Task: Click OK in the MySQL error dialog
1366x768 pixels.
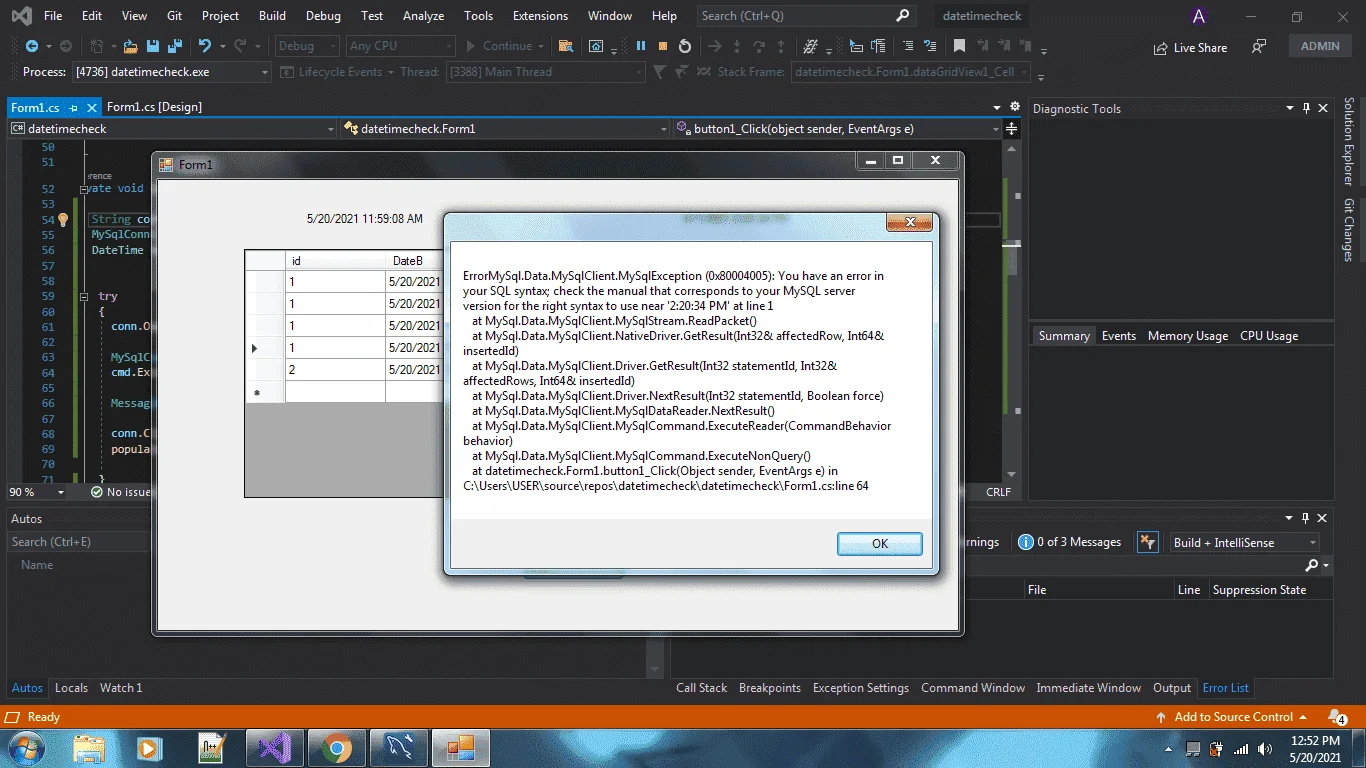Action: tap(879, 544)
